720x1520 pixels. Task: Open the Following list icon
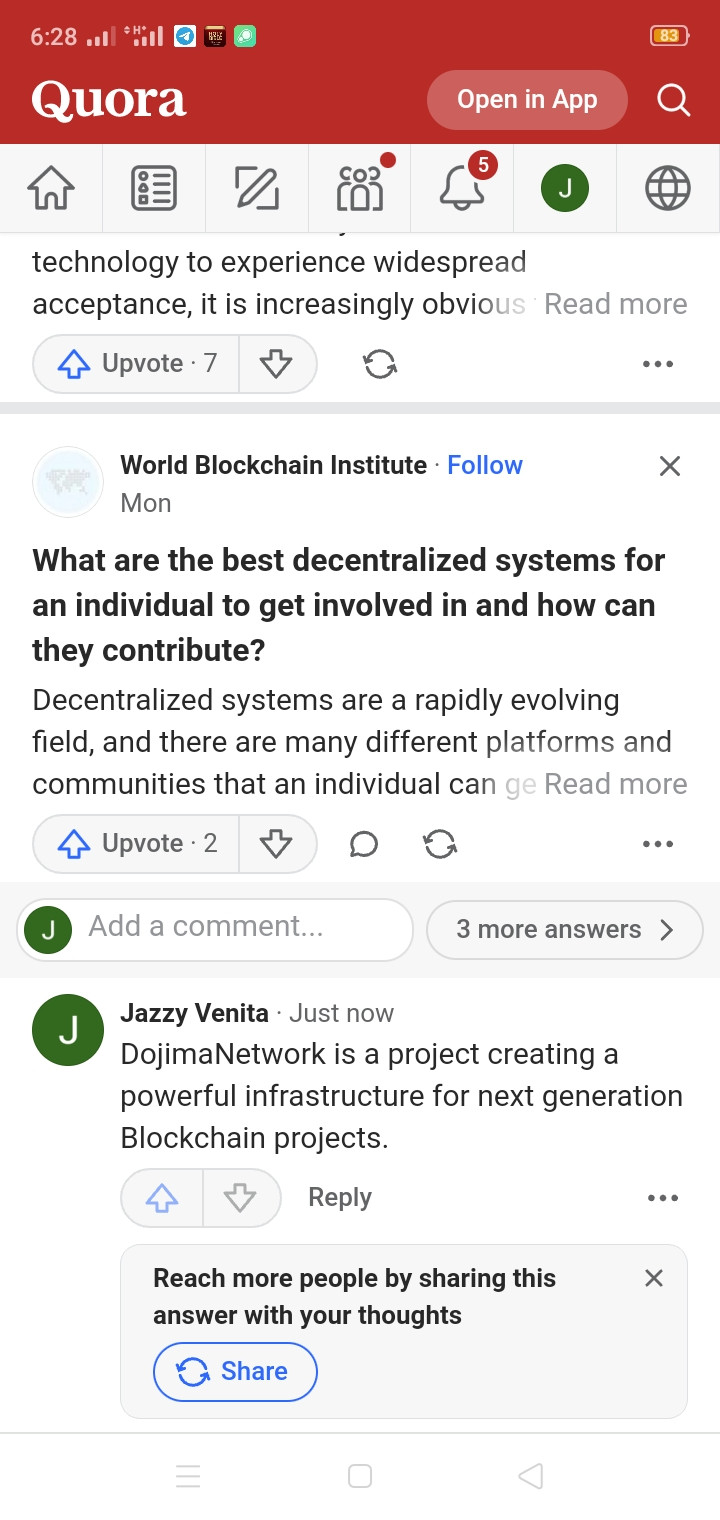tap(154, 188)
